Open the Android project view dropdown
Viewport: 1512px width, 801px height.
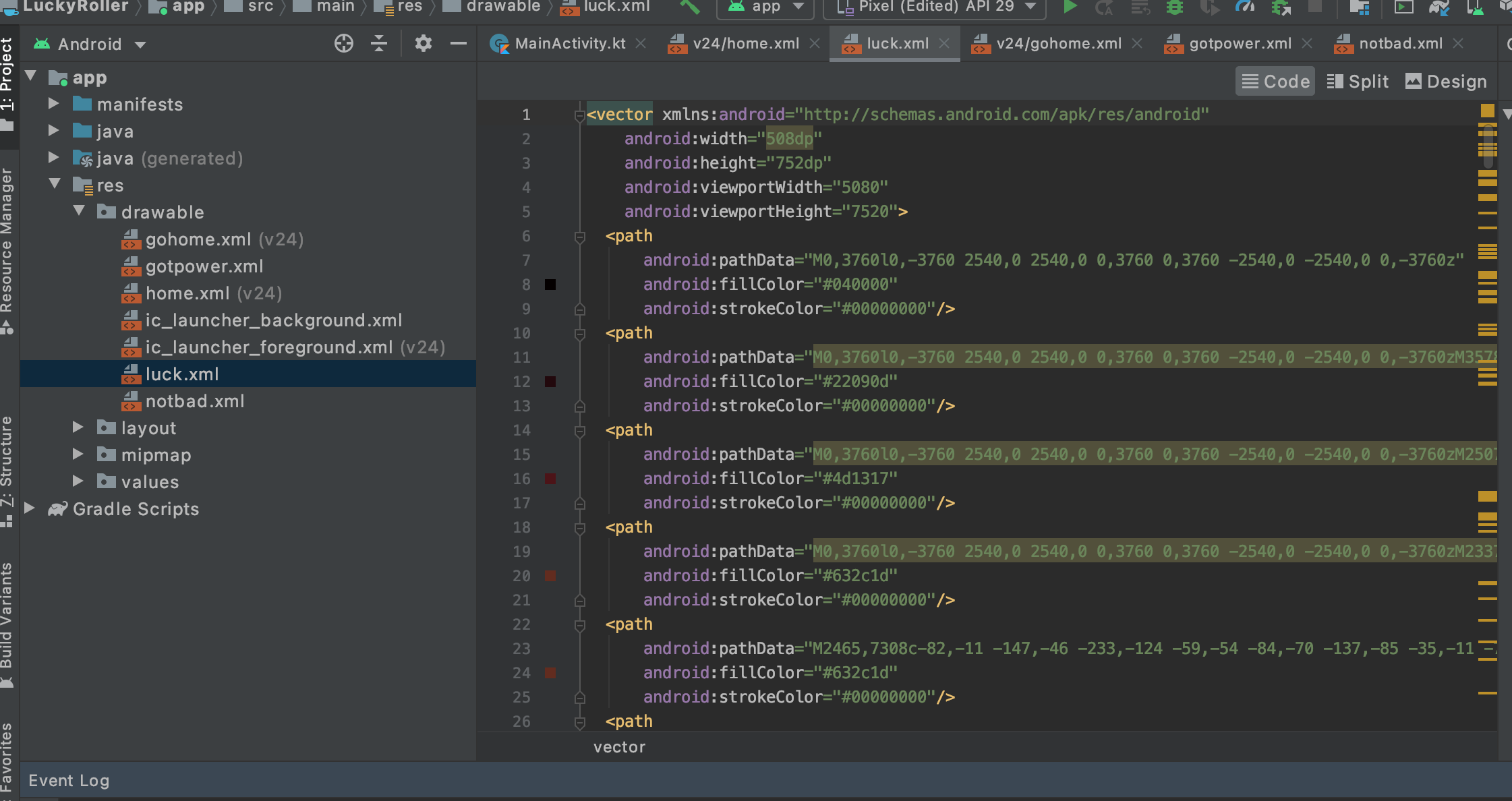tap(90, 44)
